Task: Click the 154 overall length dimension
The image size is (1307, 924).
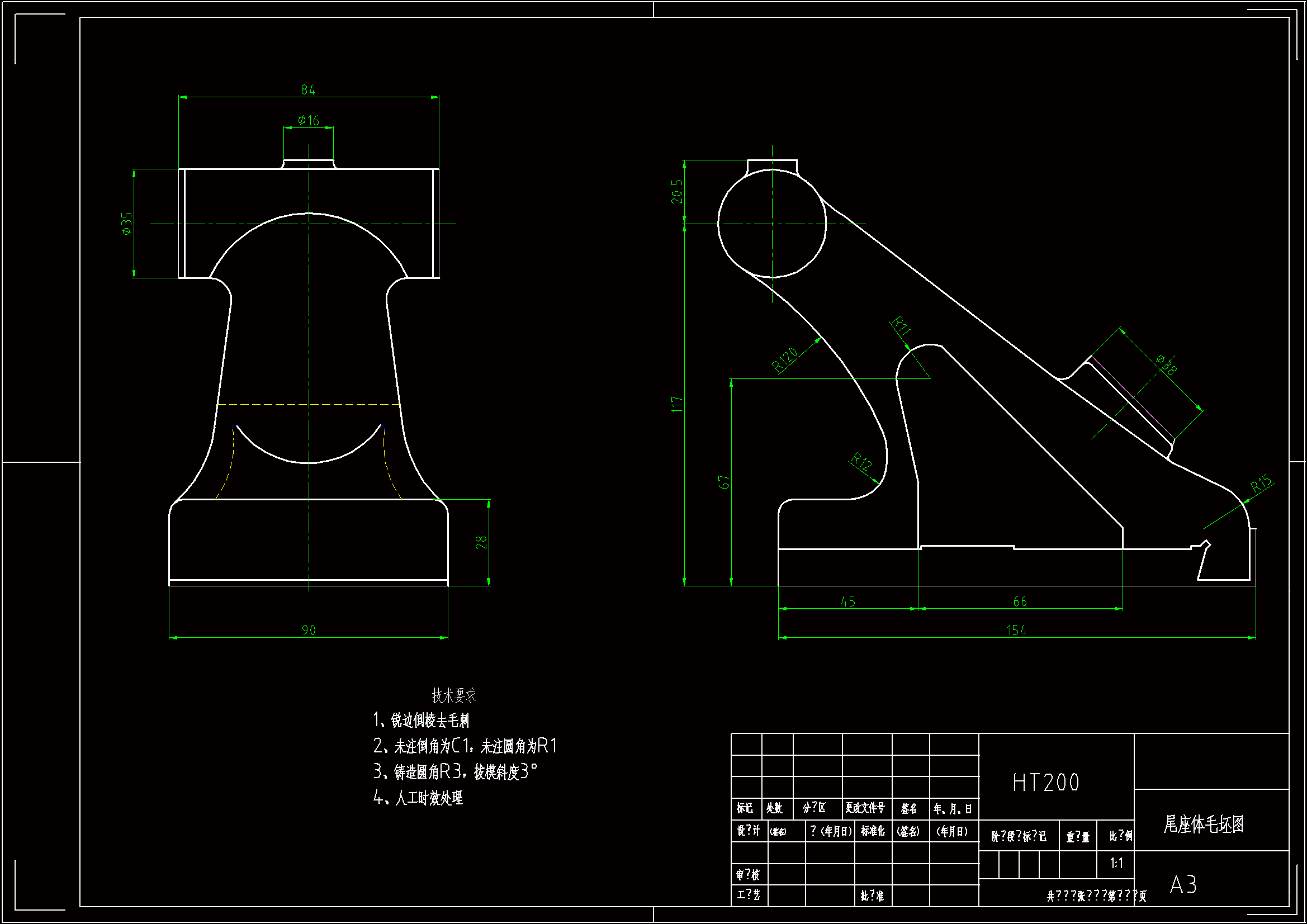Action: pyautogui.click(x=1017, y=630)
